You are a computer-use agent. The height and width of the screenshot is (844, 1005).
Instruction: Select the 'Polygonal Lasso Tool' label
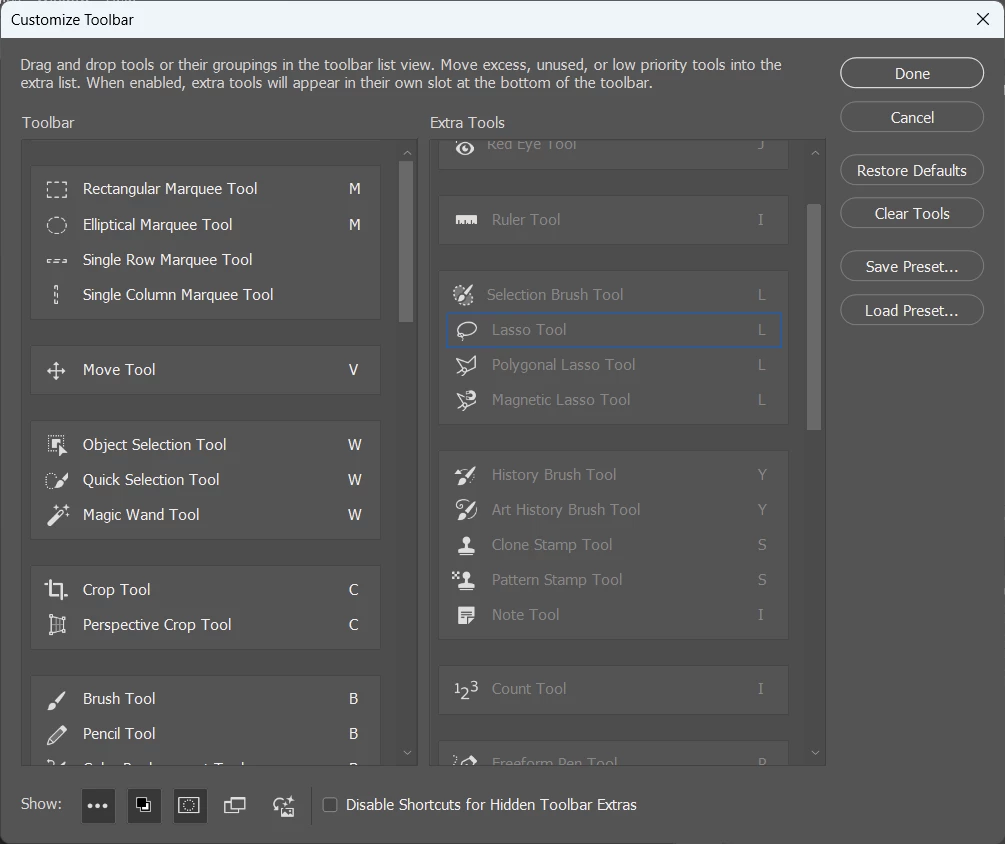pyautogui.click(x=563, y=365)
